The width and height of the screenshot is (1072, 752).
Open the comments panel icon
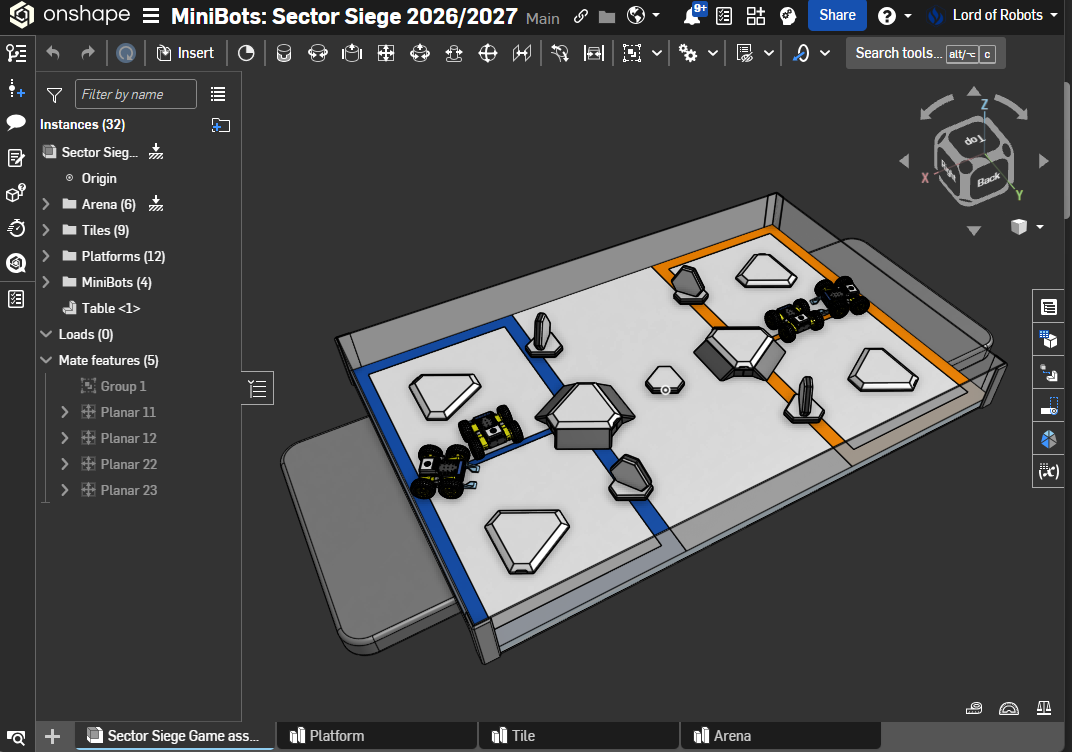16,122
